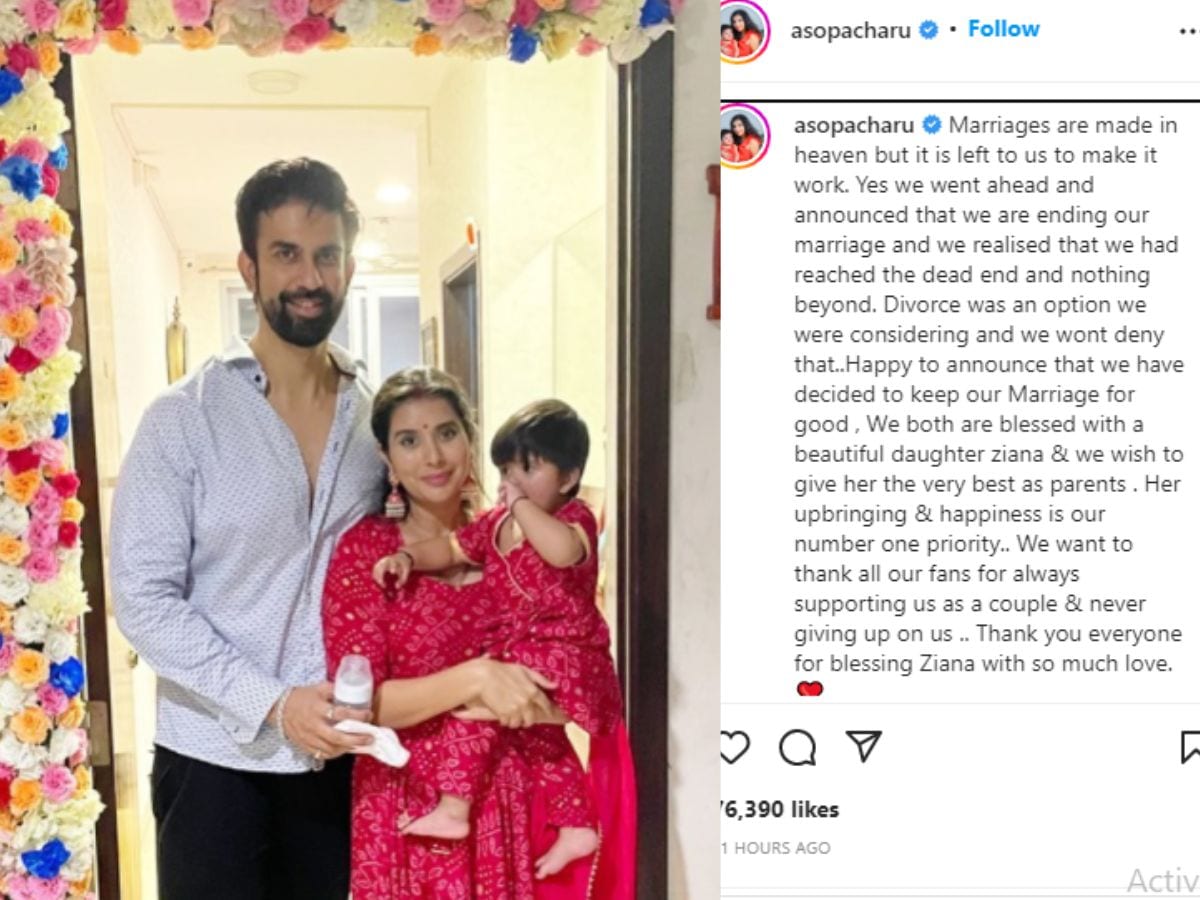Like the post with the heart icon
1200x900 pixels.
coord(733,747)
